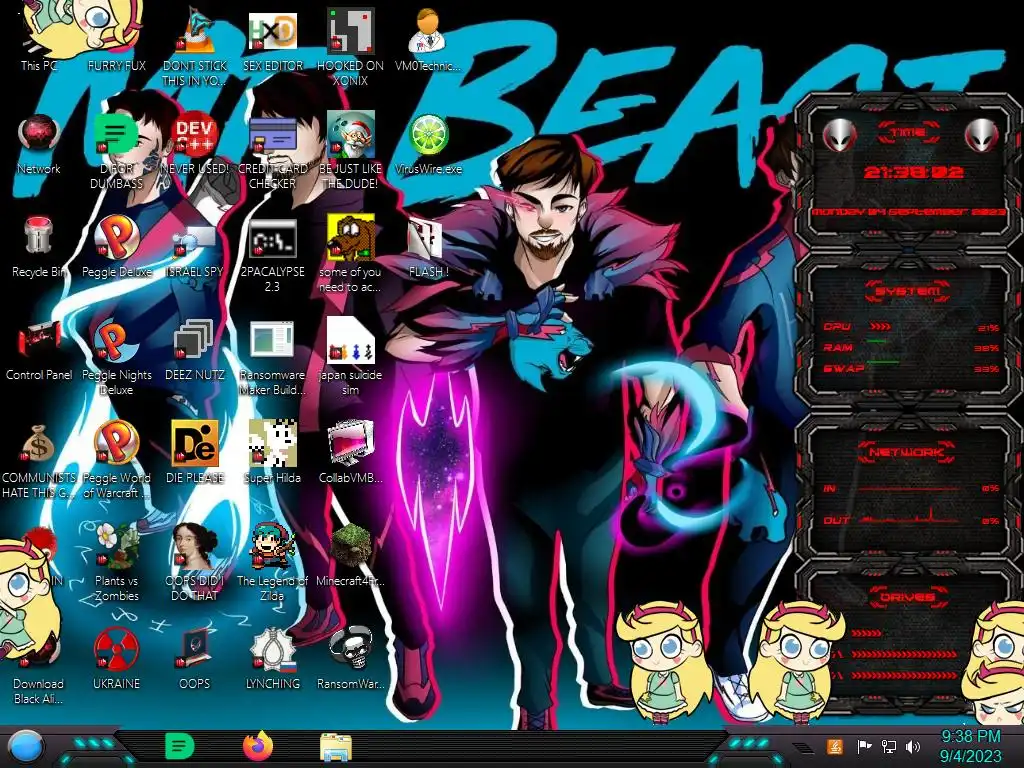
Task: Open the taskbar clock showing 9:38 PM
Action: [970, 746]
